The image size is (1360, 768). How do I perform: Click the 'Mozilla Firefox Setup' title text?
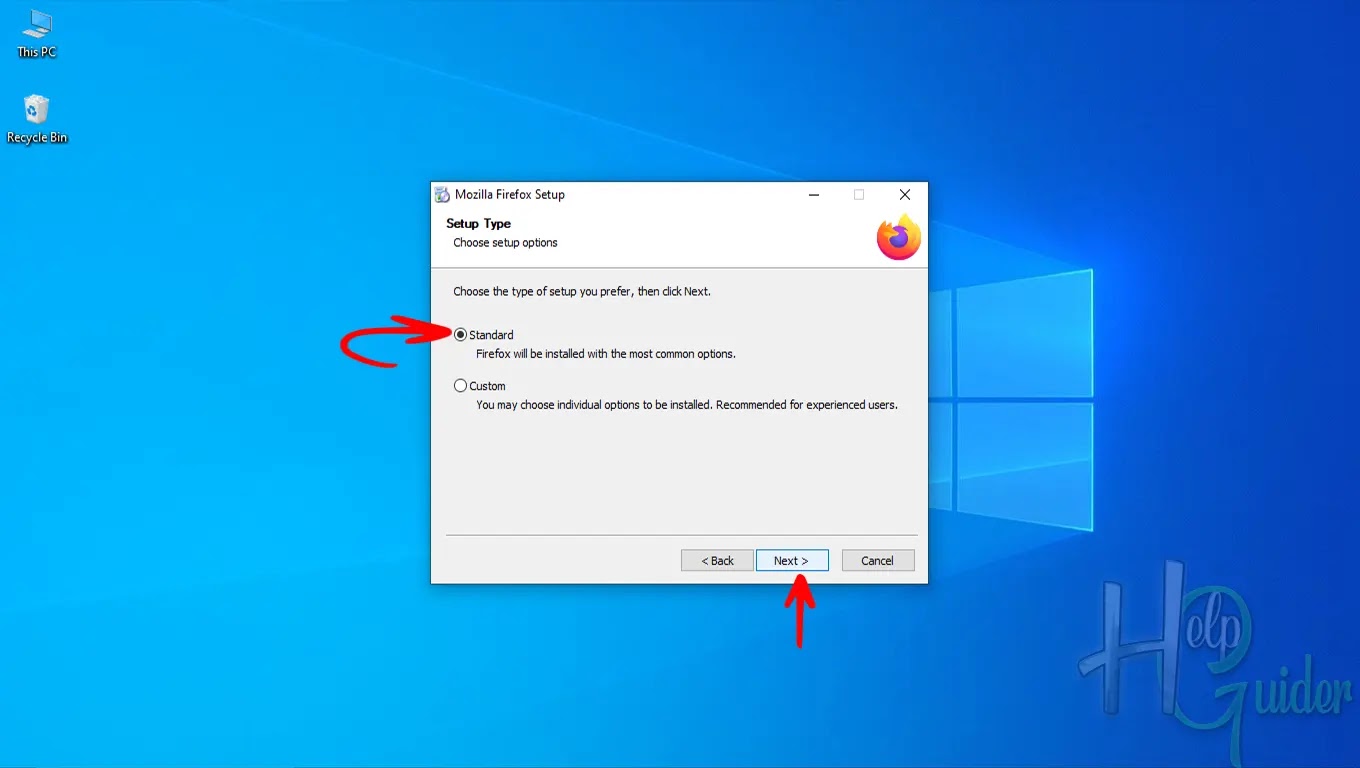click(x=510, y=195)
